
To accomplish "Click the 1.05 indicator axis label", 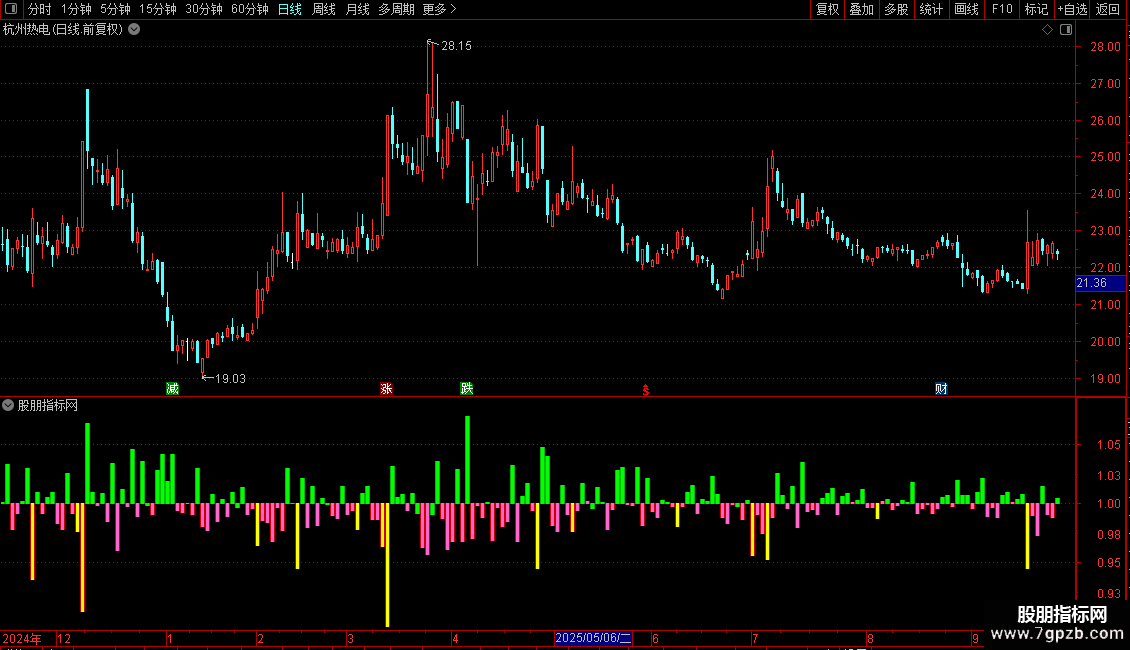I will pyautogui.click(x=1108, y=445).
